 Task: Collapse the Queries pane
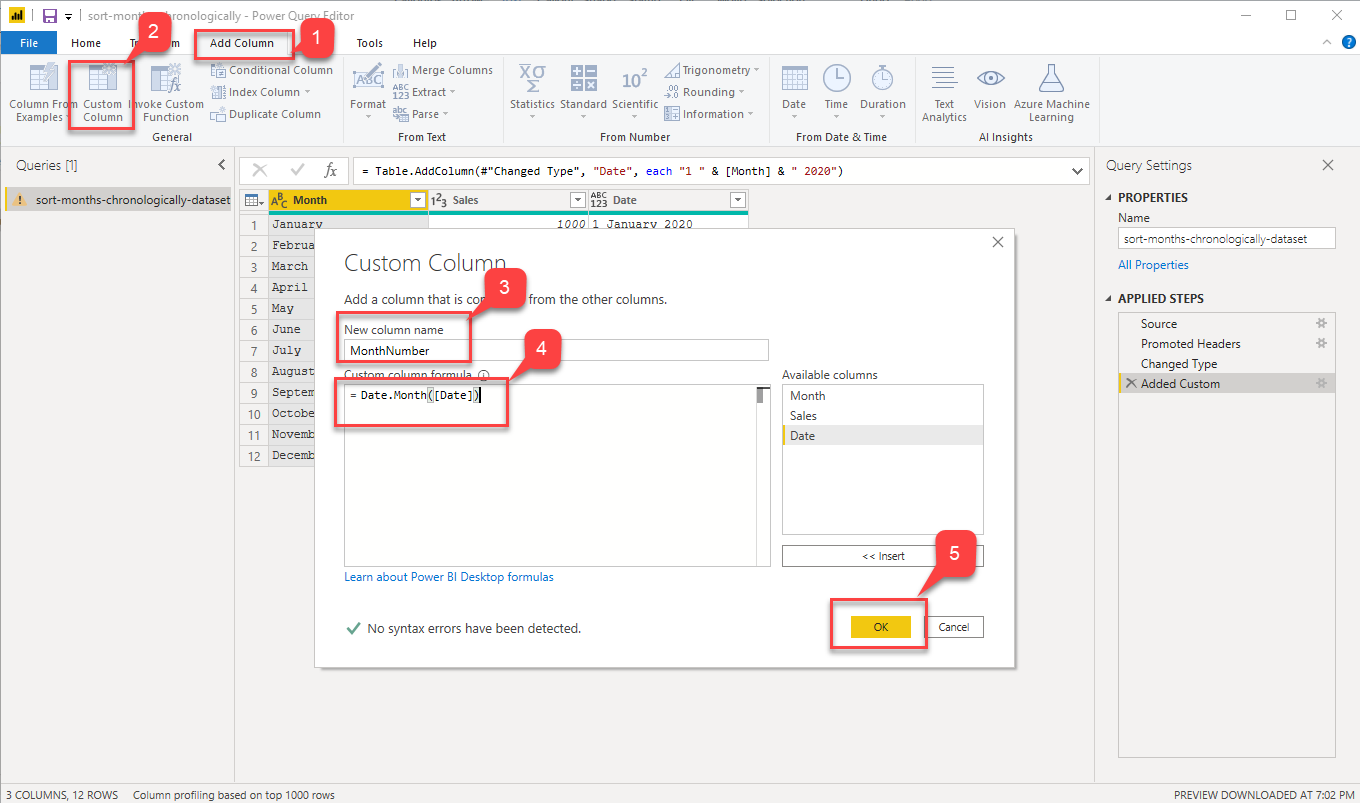(222, 165)
